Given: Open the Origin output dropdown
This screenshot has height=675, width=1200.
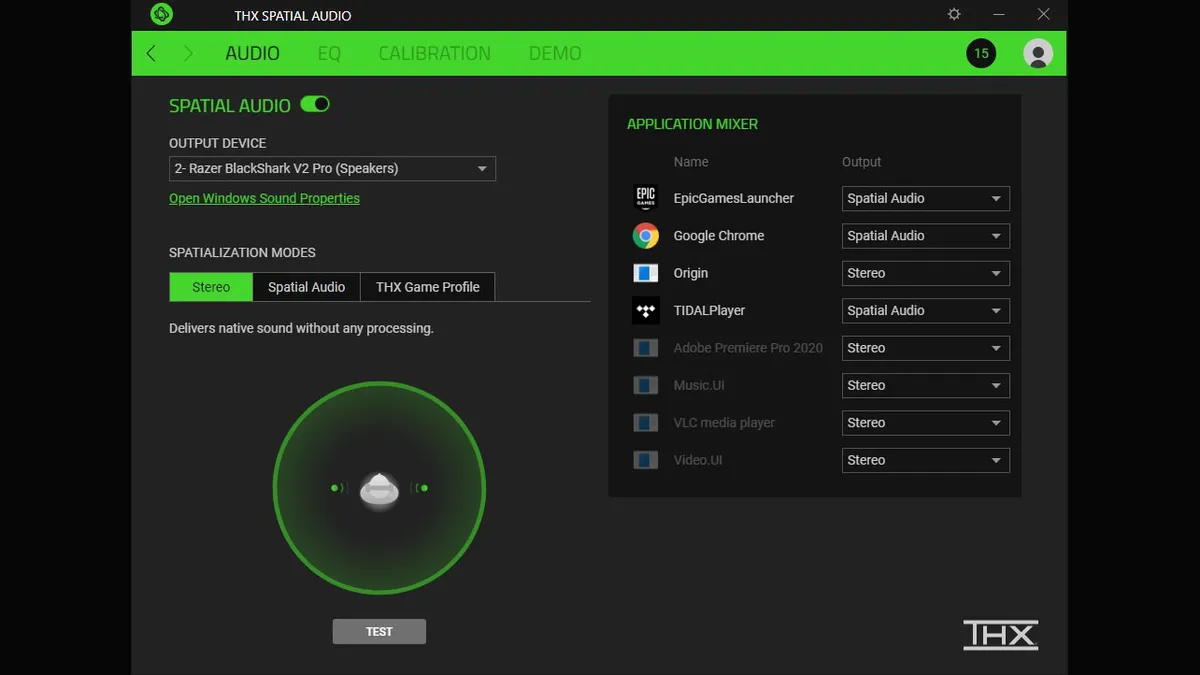Looking at the screenshot, I should pos(925,273).
